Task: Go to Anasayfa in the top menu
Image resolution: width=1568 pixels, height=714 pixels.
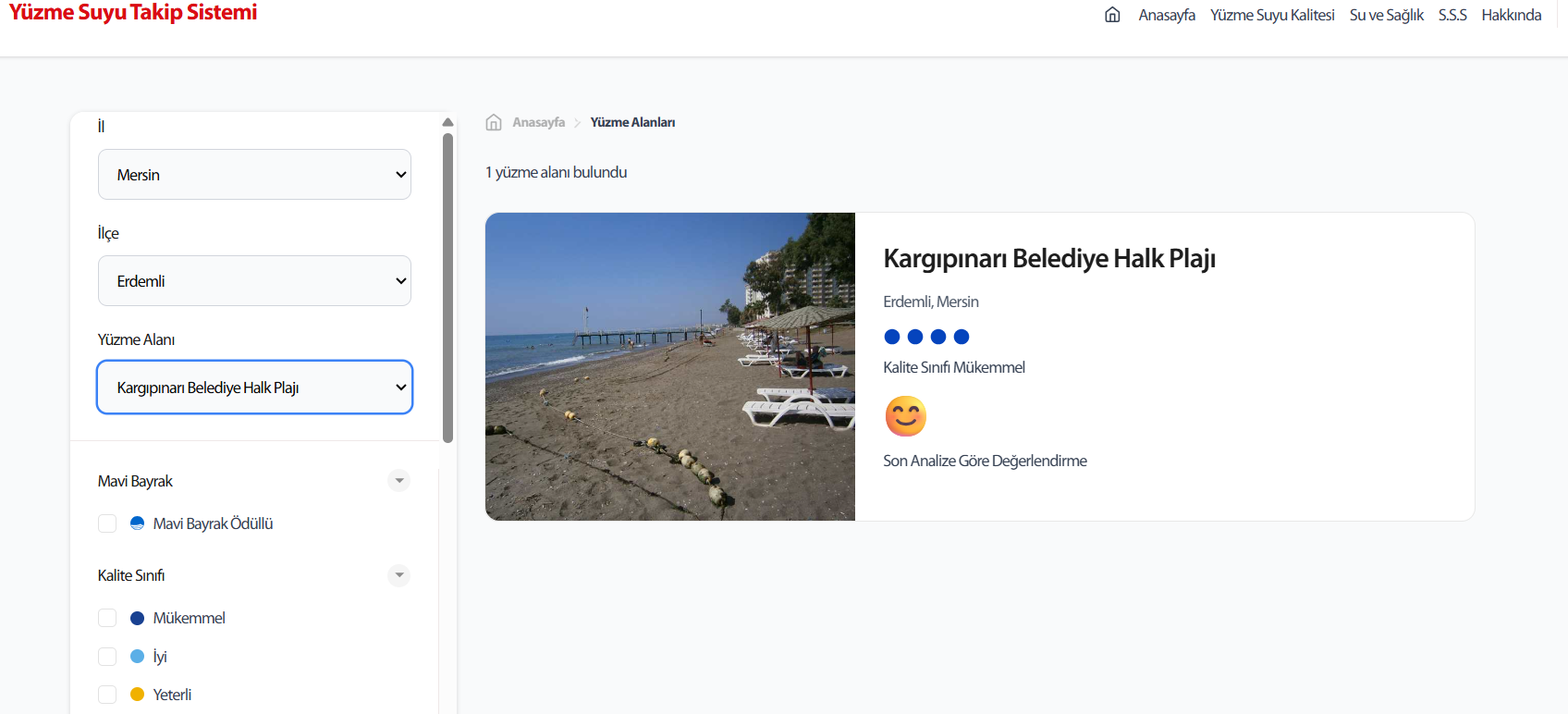Action: (x=1167, y=15)
